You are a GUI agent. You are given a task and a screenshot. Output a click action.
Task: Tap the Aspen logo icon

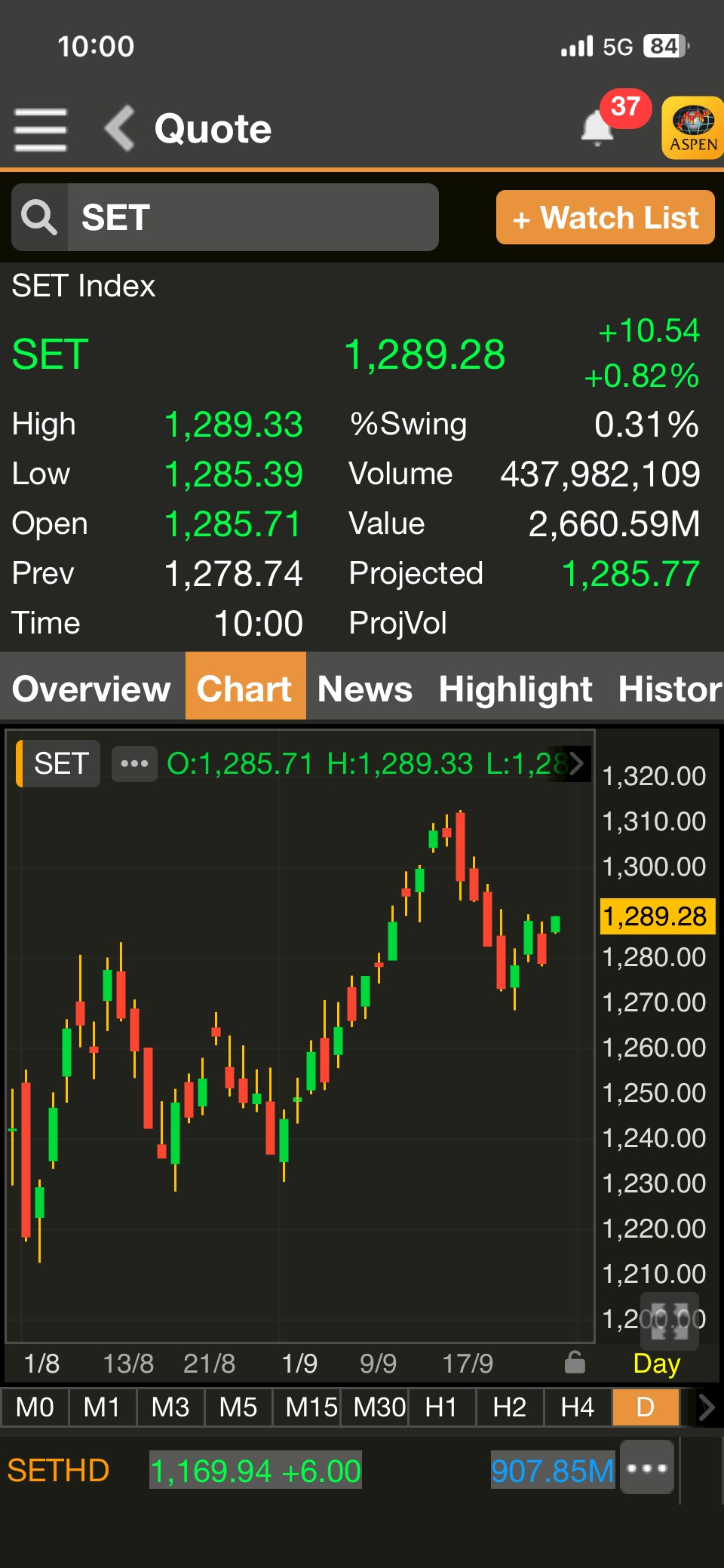tap(692, 127)
